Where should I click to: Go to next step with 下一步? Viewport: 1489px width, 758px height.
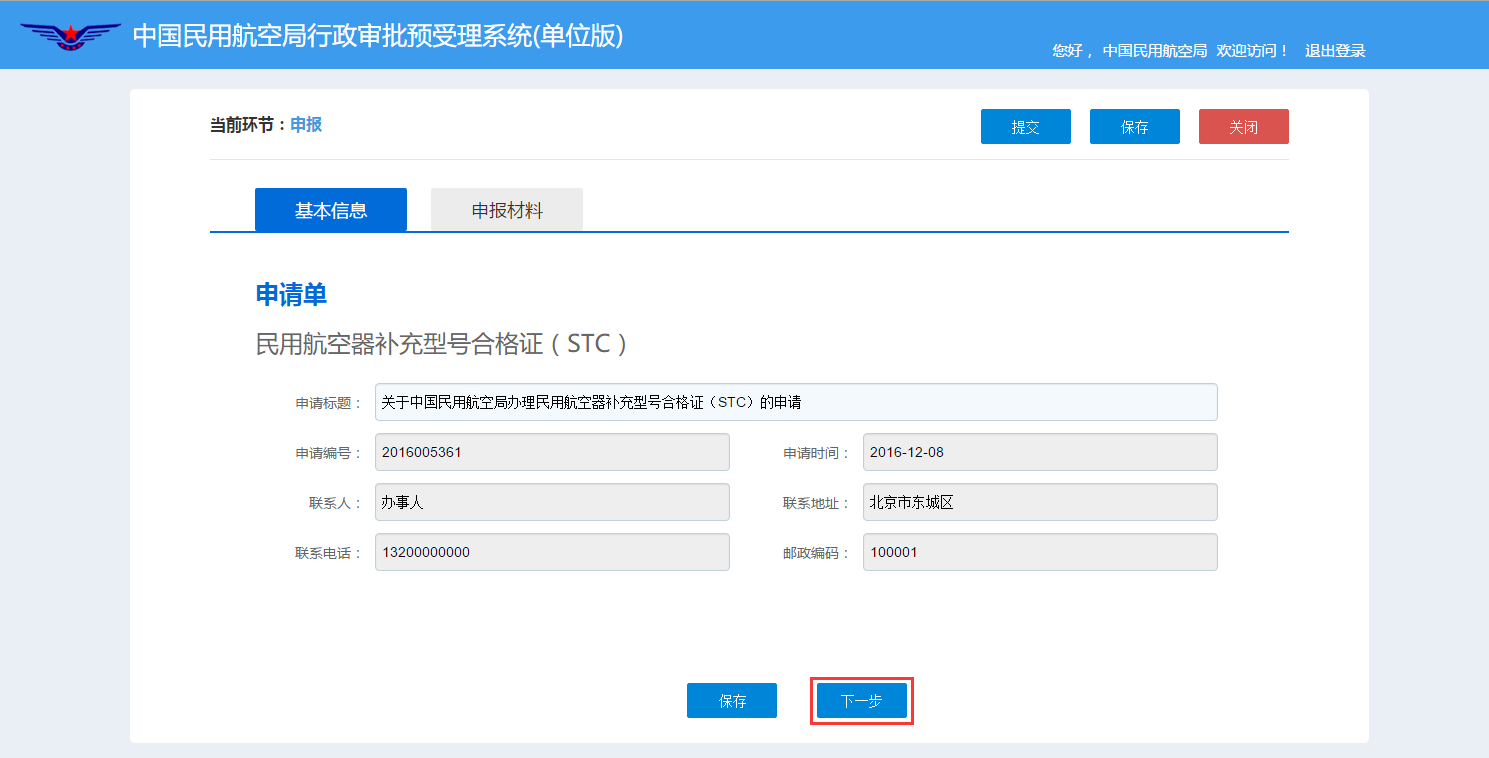click(862, 701)
